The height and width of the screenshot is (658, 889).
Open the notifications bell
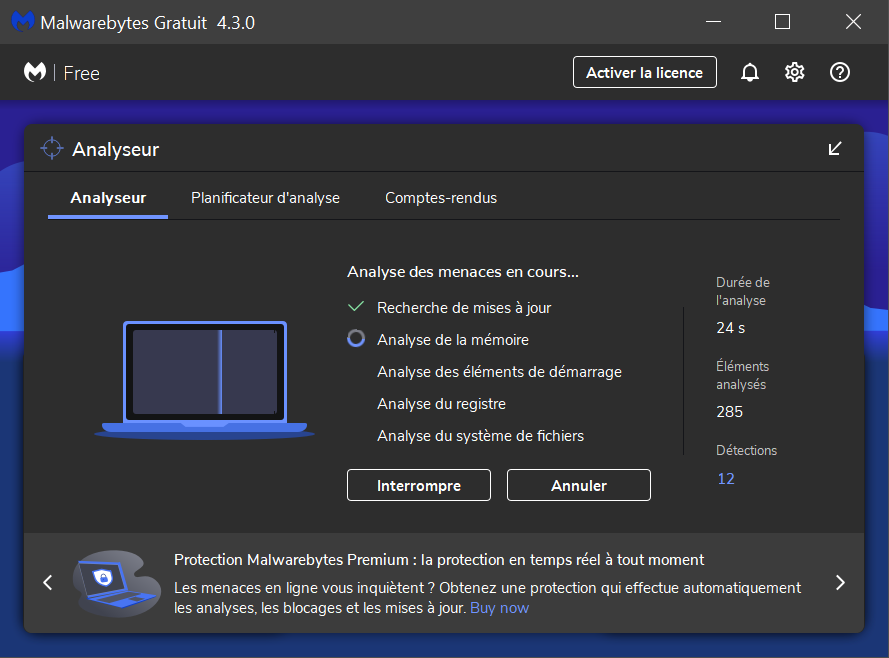pos(750,73)
